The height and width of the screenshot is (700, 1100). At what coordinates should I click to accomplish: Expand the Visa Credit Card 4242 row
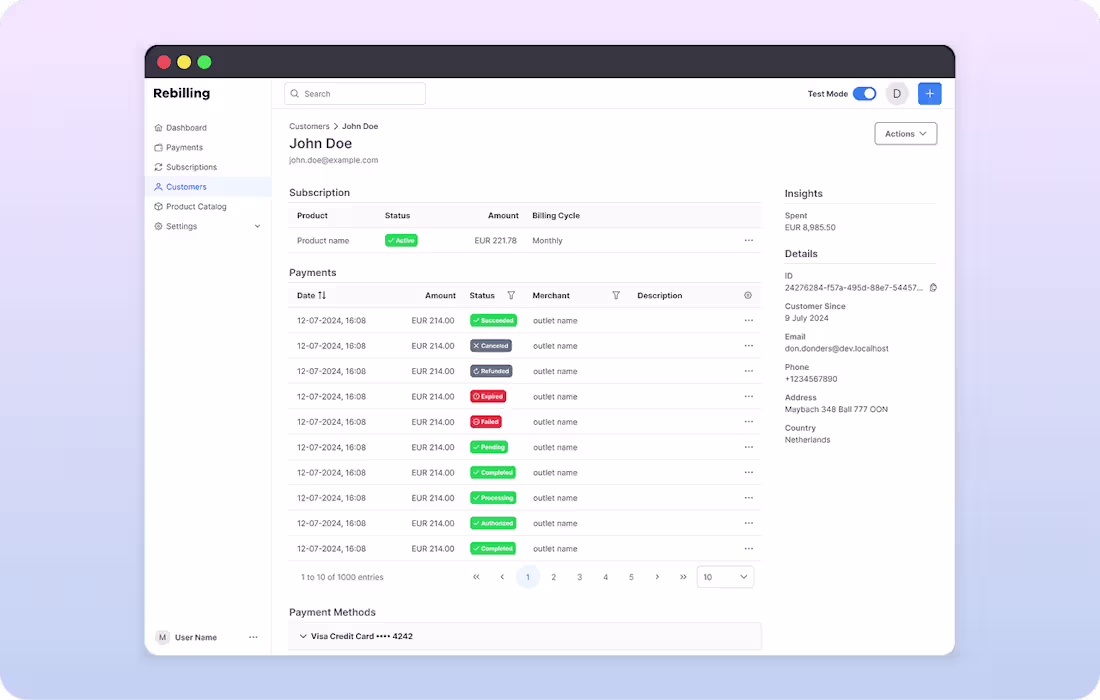[x=525, y=636]
